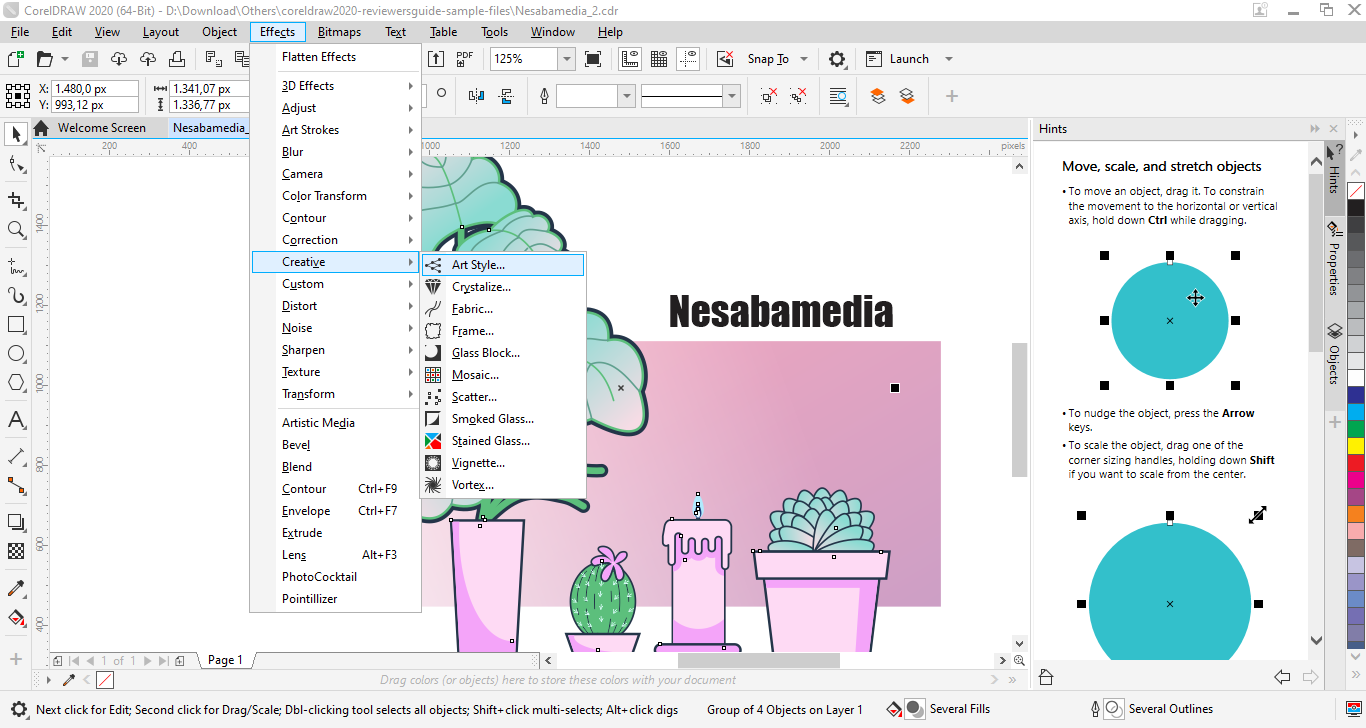
Task: Open the Launch dropdown arrow
Action: pos(948,59)
